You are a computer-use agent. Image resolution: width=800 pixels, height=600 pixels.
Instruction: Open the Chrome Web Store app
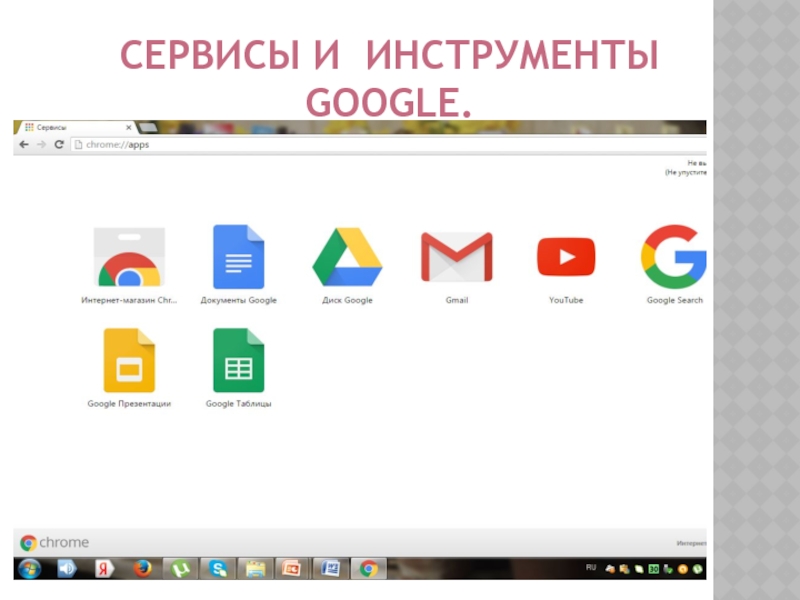pyautogui.click(x=129, y=264)
